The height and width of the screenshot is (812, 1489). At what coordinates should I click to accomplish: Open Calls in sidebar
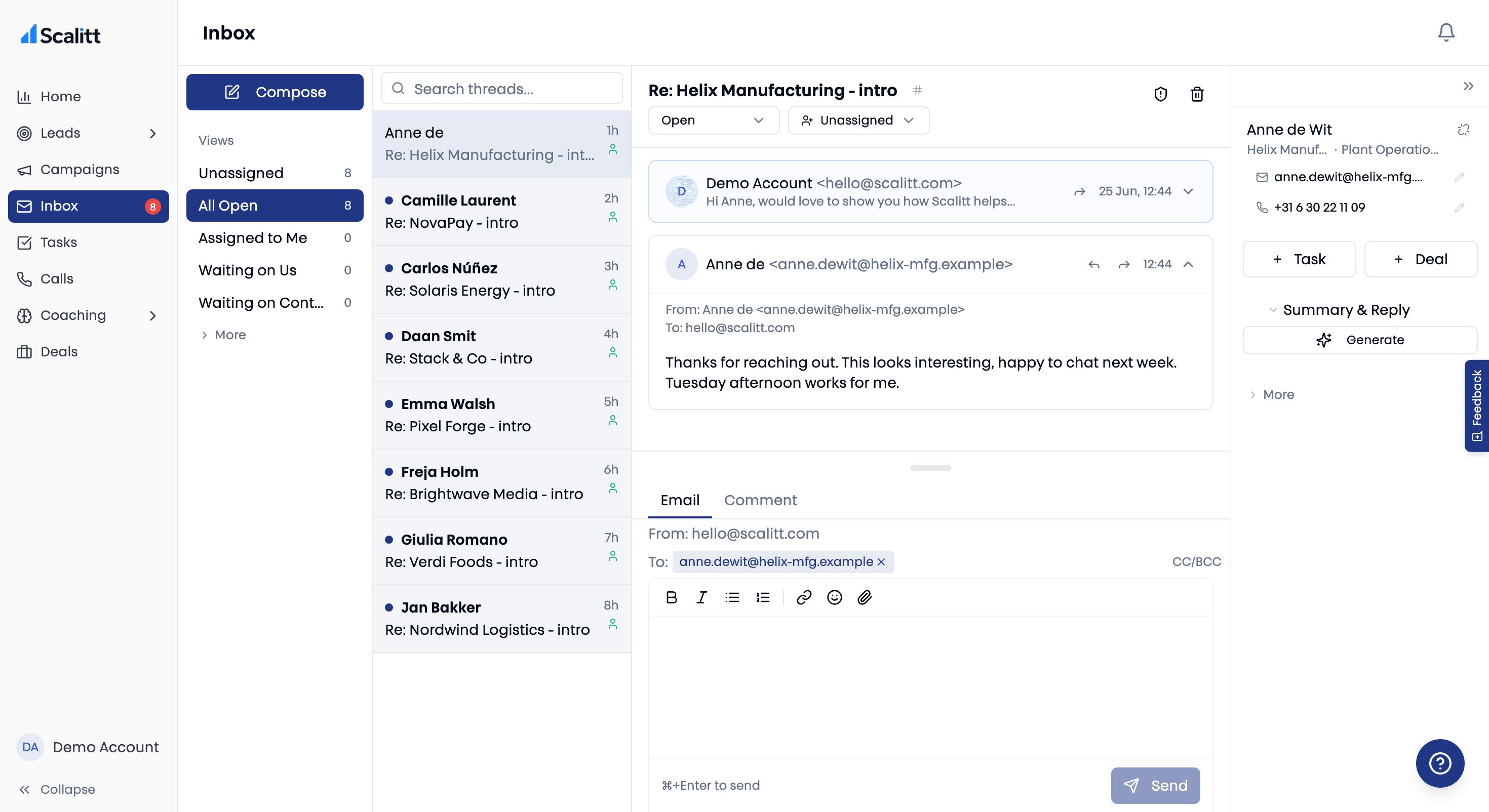(89, 278)
